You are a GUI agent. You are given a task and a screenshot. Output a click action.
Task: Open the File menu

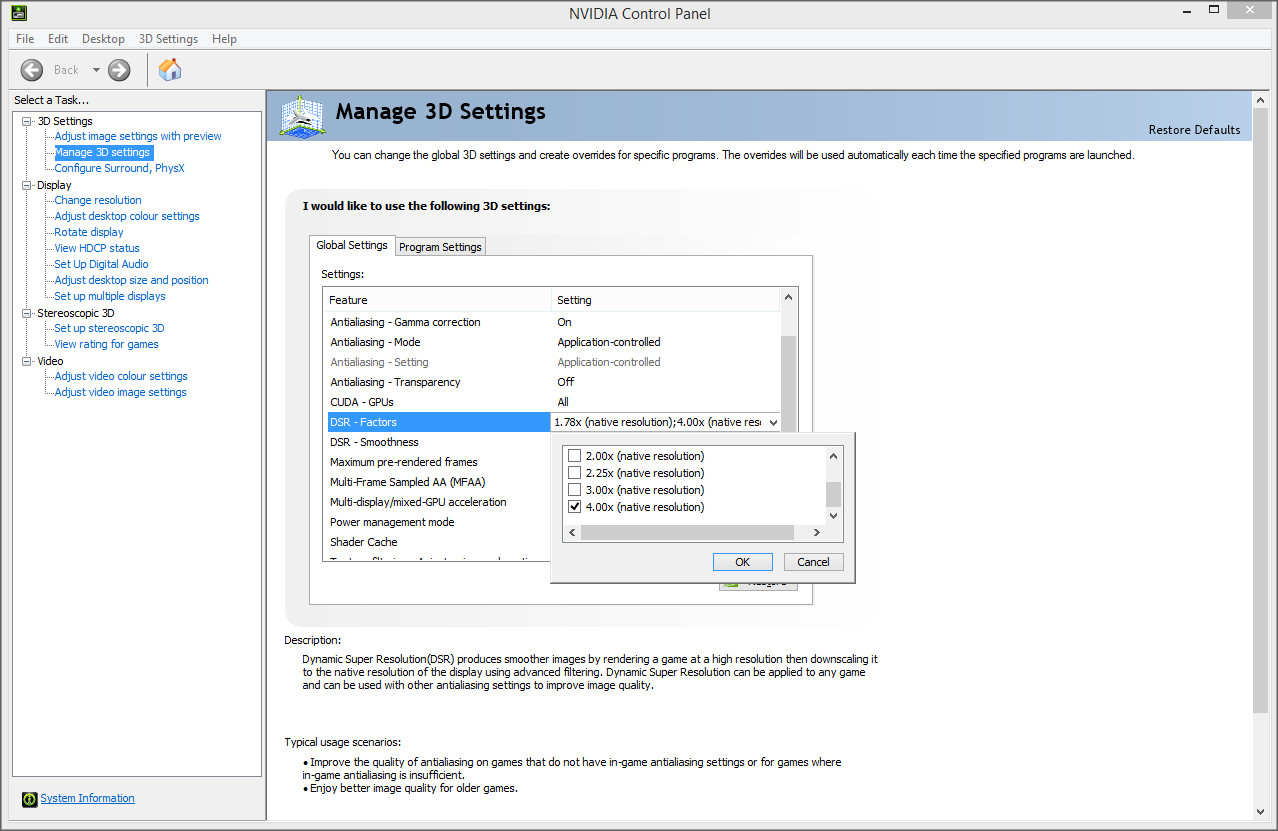point(25,39)
